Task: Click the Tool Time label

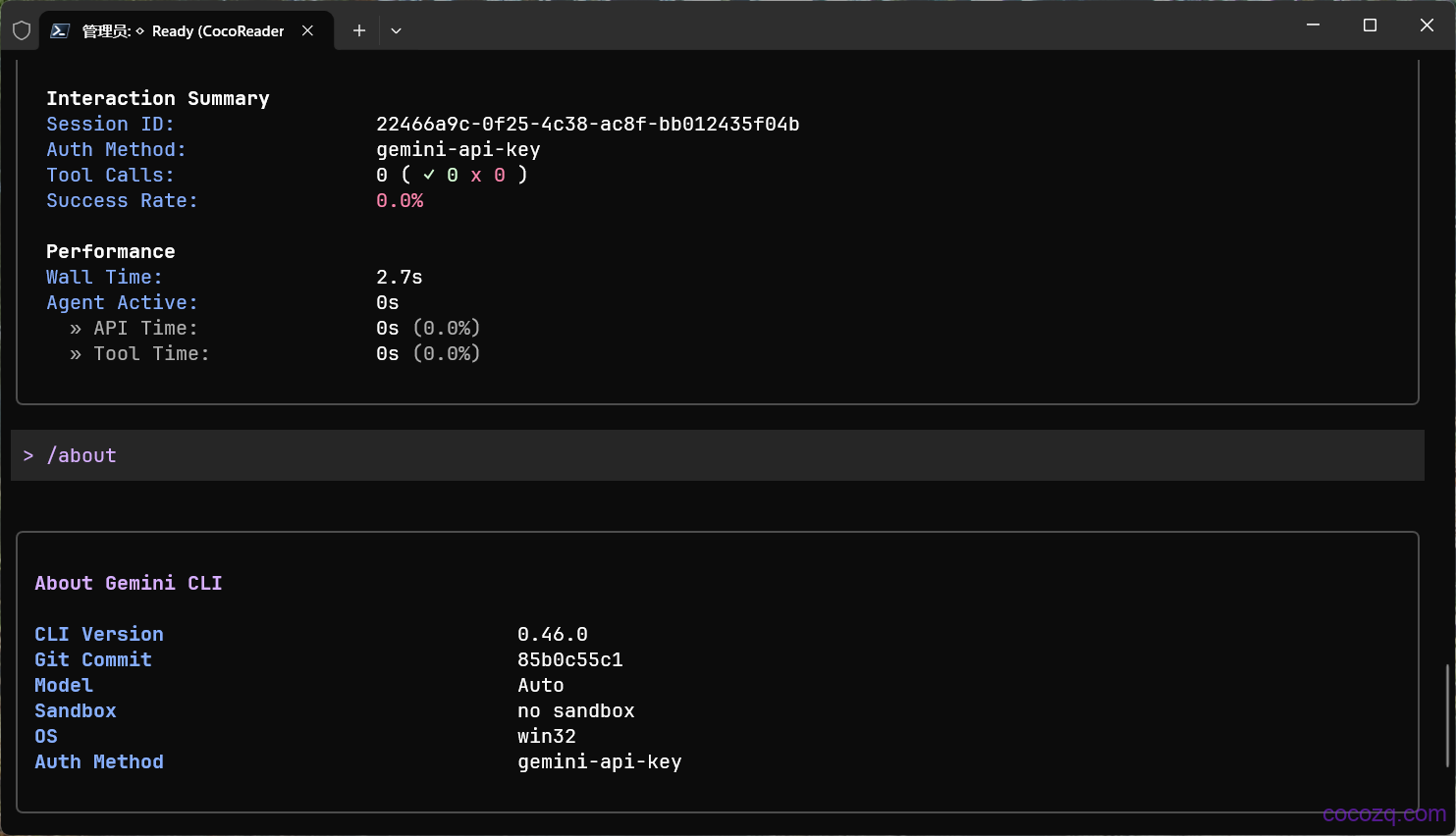Action: coord(151,353)
